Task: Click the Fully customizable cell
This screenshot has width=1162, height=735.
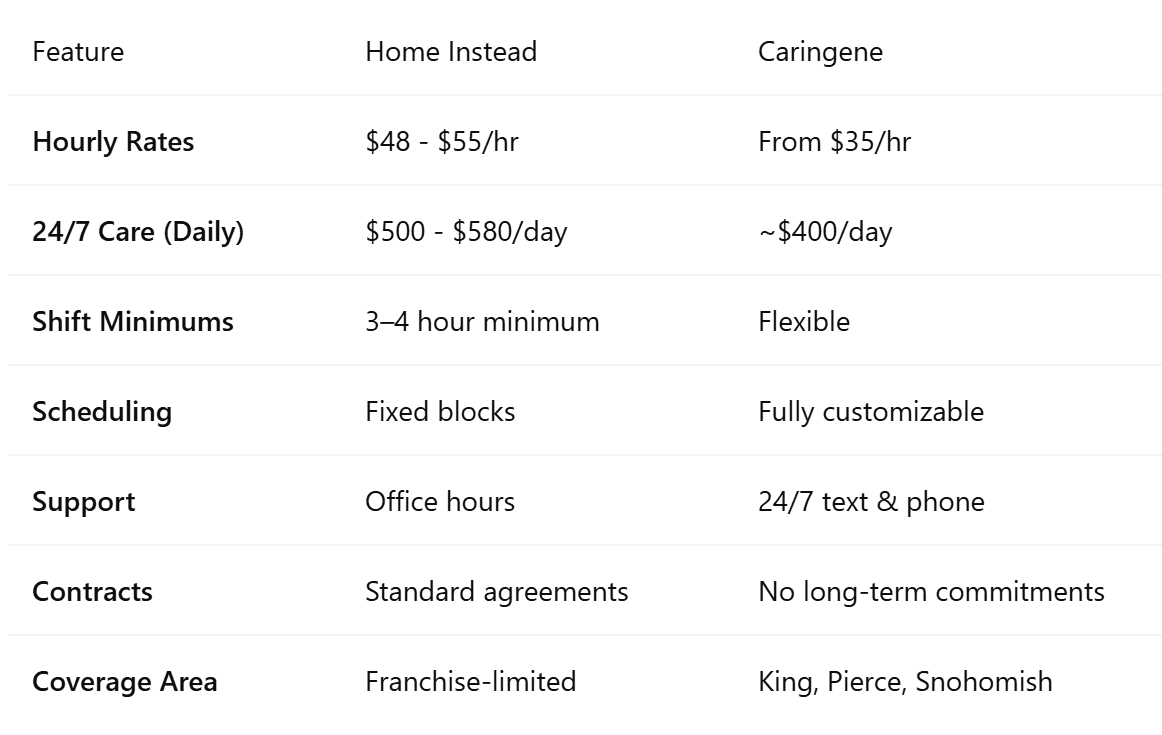Action: [x=871, y=412]
